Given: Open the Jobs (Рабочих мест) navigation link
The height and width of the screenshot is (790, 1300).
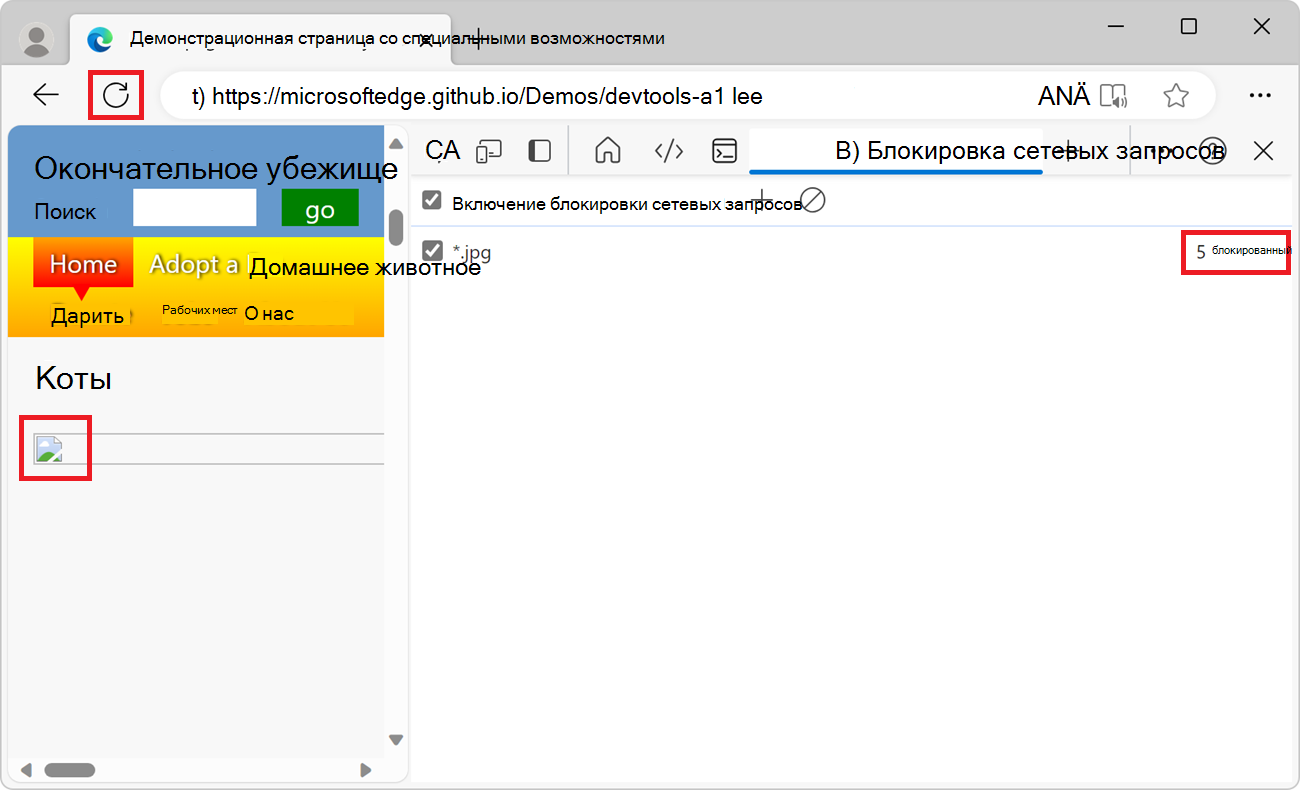Looking at the screenshot, I should coord(199,311).
